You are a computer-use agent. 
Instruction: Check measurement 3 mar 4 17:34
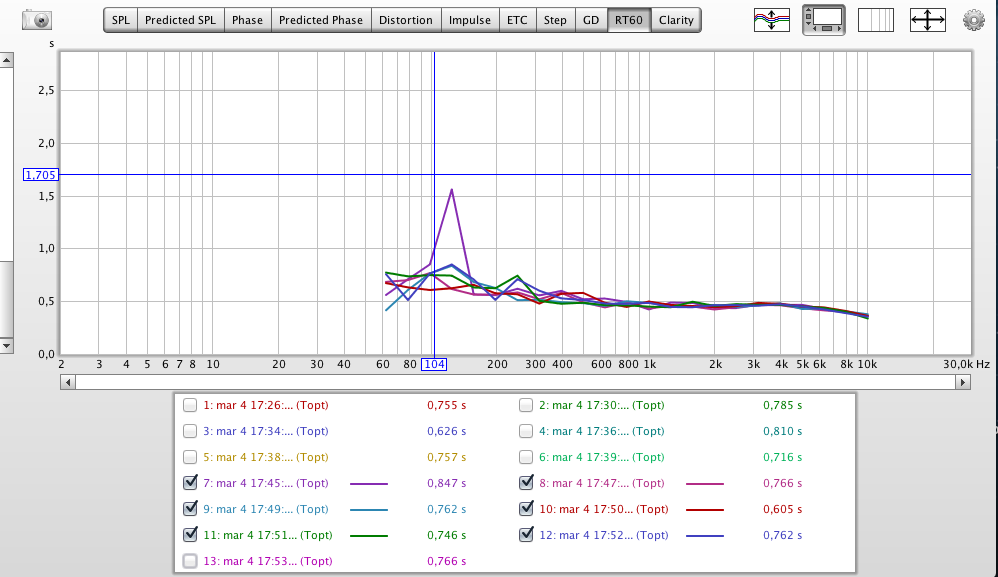[x=190, y=431]
